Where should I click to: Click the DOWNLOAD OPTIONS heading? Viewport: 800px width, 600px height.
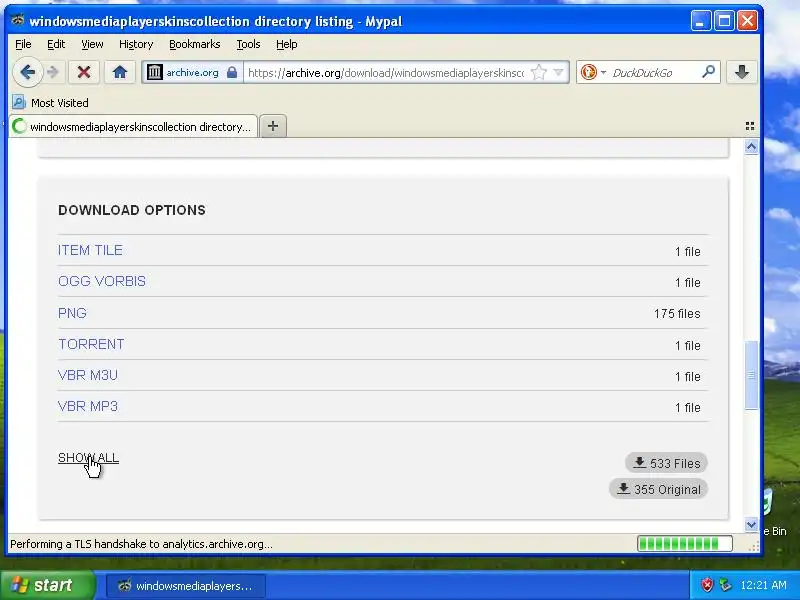pos(132,210)
